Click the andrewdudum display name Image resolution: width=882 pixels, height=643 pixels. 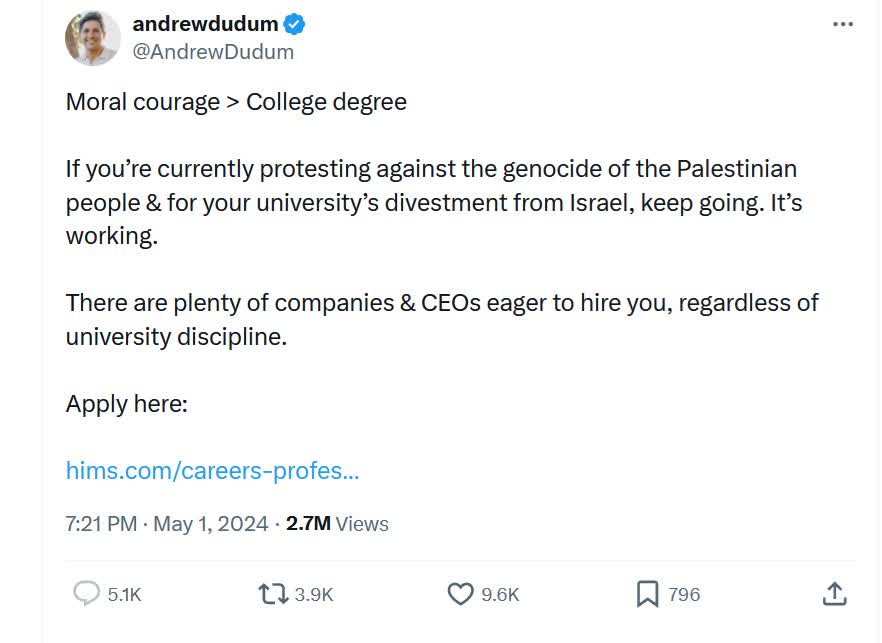point(205,25)
